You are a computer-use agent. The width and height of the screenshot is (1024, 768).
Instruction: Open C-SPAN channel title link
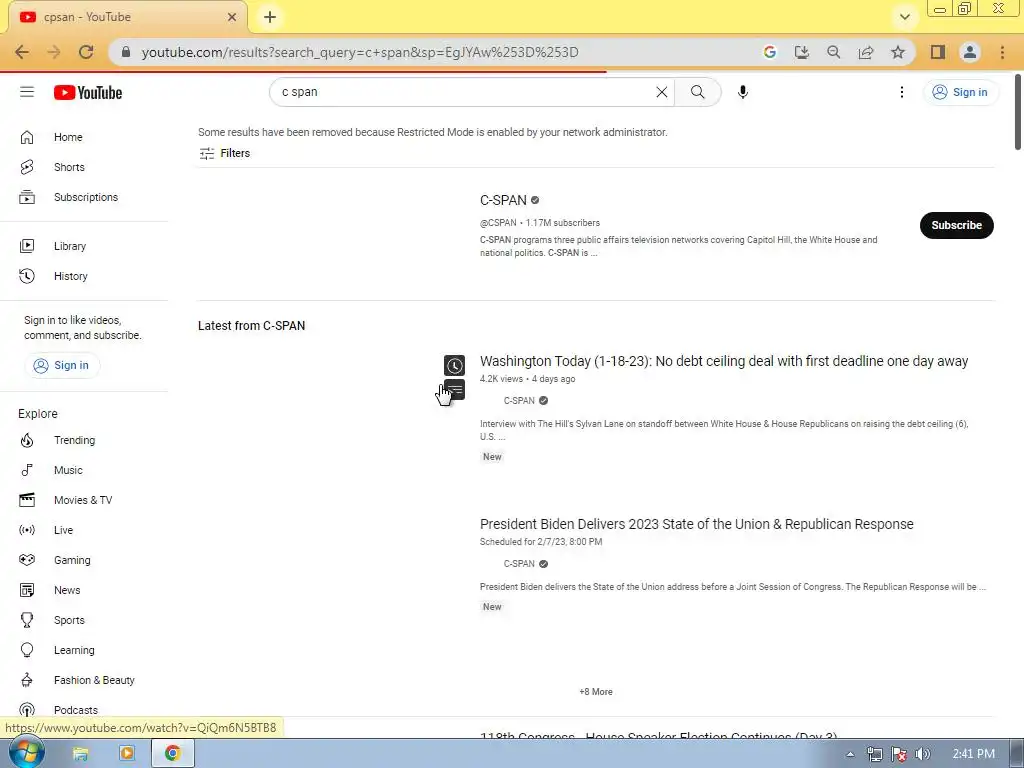coord(503,200)
